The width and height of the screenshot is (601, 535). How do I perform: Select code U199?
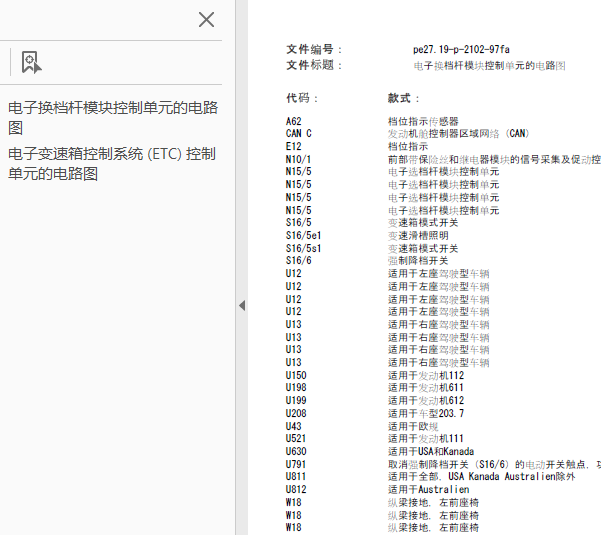point(296,400)
